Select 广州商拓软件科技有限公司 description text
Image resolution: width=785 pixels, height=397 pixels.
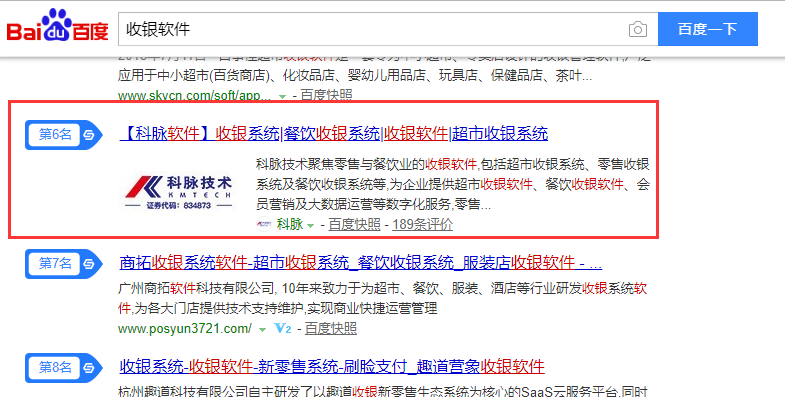click(382, 298)
